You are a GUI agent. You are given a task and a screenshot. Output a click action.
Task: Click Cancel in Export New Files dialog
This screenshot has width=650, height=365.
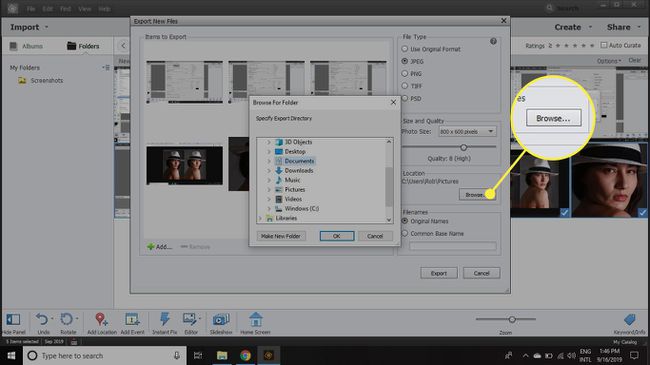tap(481, 273)
